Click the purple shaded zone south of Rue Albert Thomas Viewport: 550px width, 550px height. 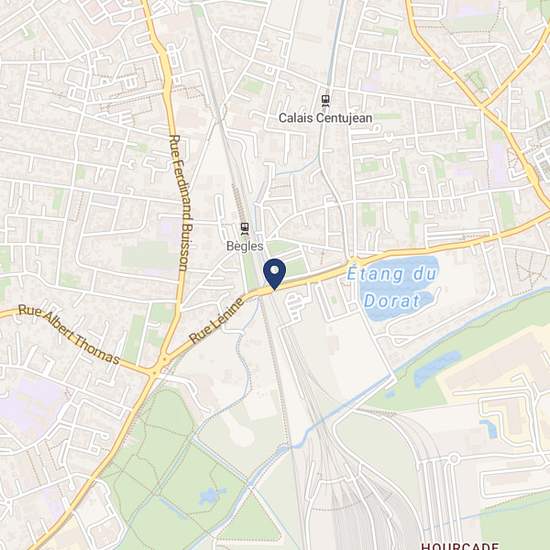click(x=31, y=403)
